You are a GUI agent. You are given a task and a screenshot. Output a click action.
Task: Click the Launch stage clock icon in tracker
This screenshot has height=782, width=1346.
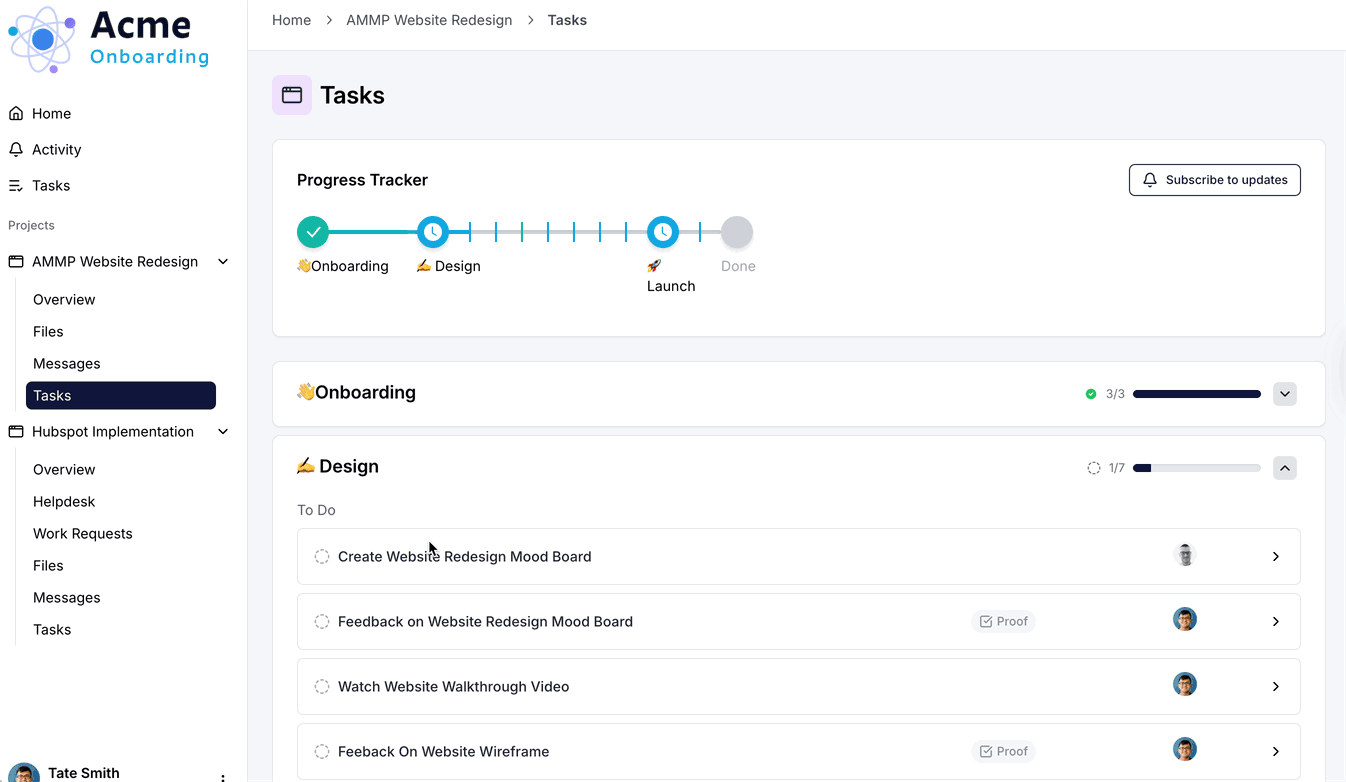click(x=663, y=232)
